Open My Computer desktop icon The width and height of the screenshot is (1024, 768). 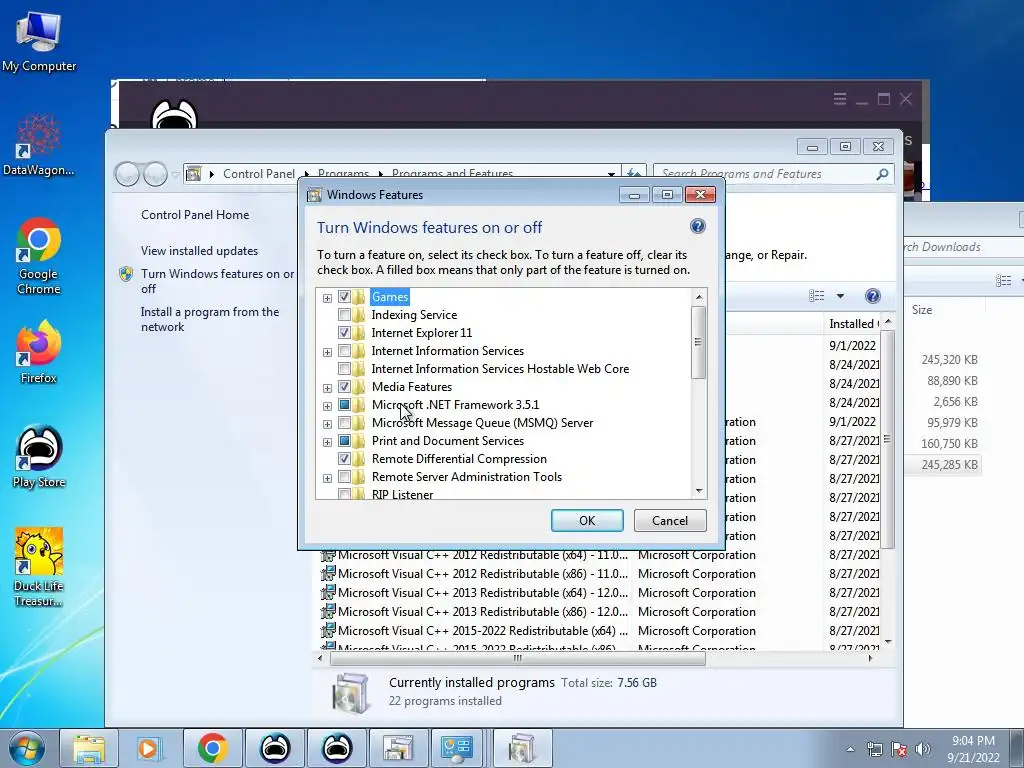(39, 40)
